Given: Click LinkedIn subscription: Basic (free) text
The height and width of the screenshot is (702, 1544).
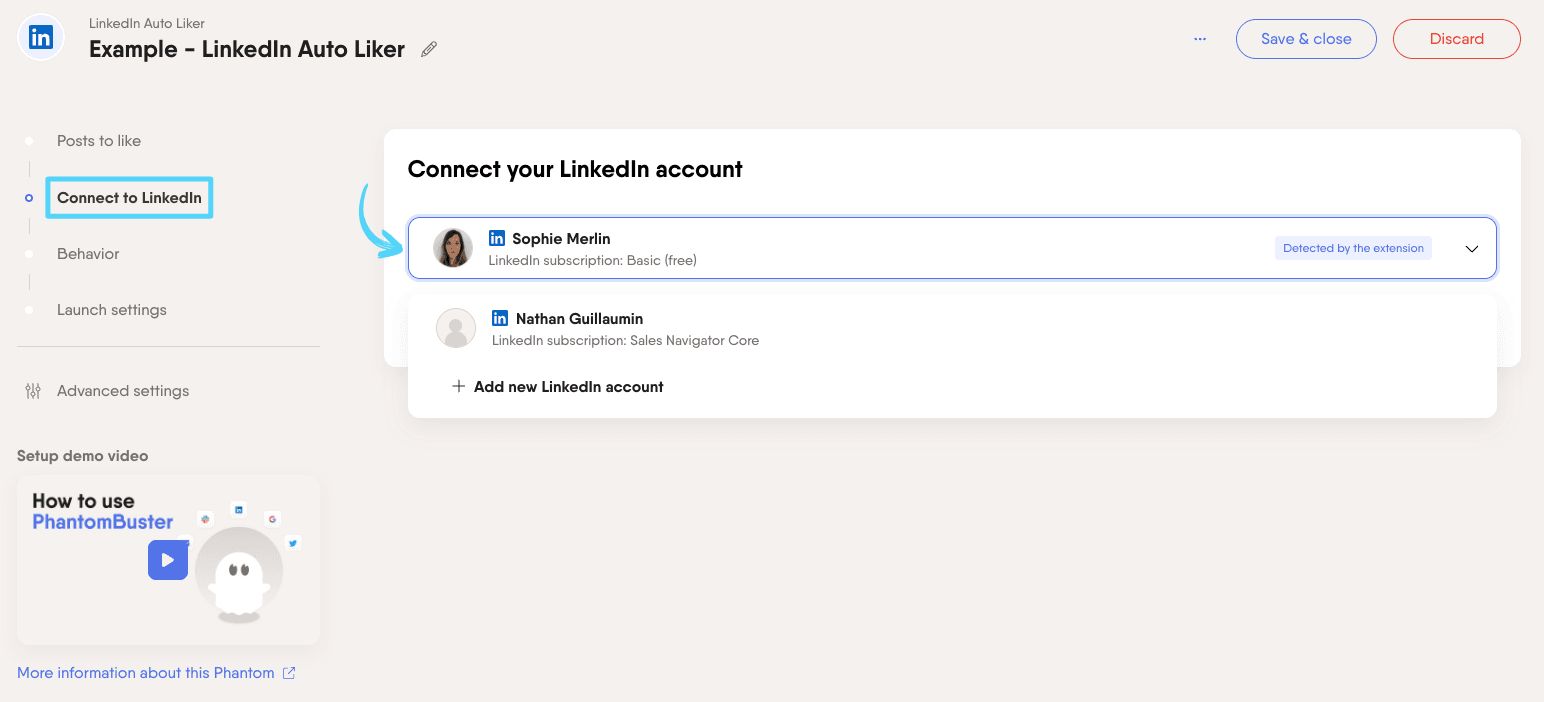Looking at the screenshot, I should point(592,261).
